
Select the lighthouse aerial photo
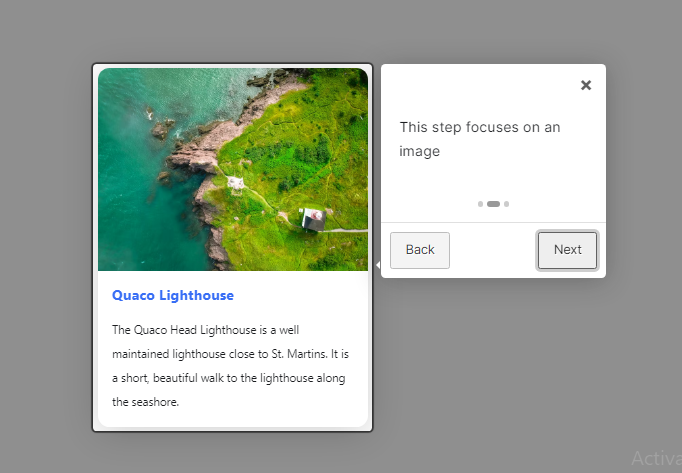point(233,169)
